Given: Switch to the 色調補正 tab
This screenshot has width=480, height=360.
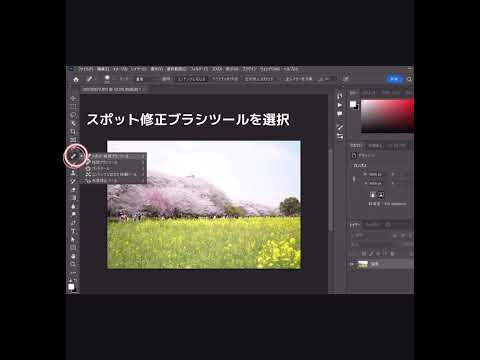Looking at the screenshot, I should click(x=375, y=146).
